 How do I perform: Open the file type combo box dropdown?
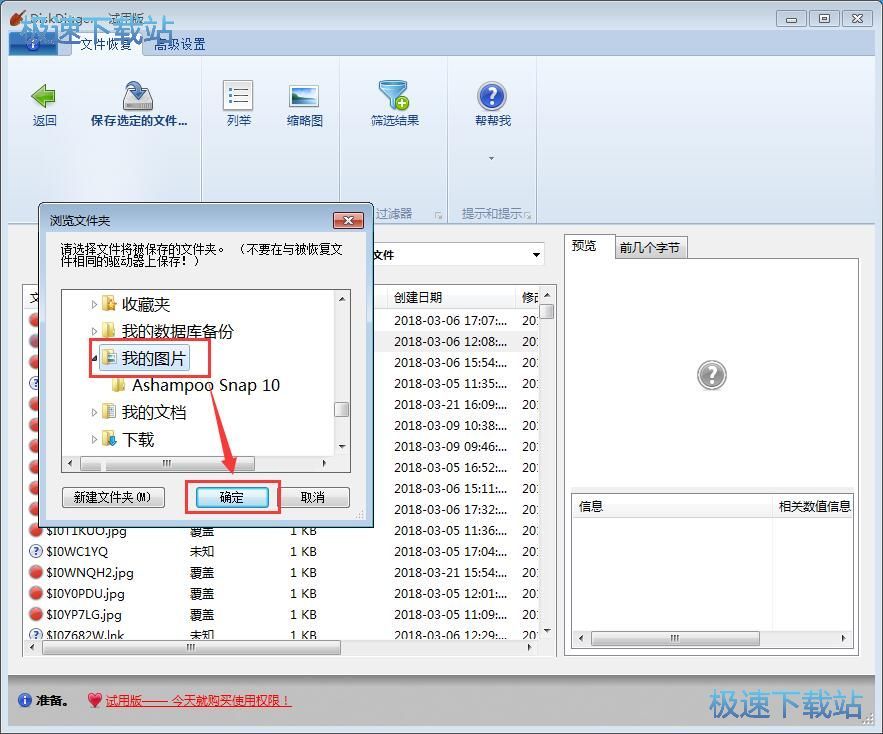(x=536, y=255)
